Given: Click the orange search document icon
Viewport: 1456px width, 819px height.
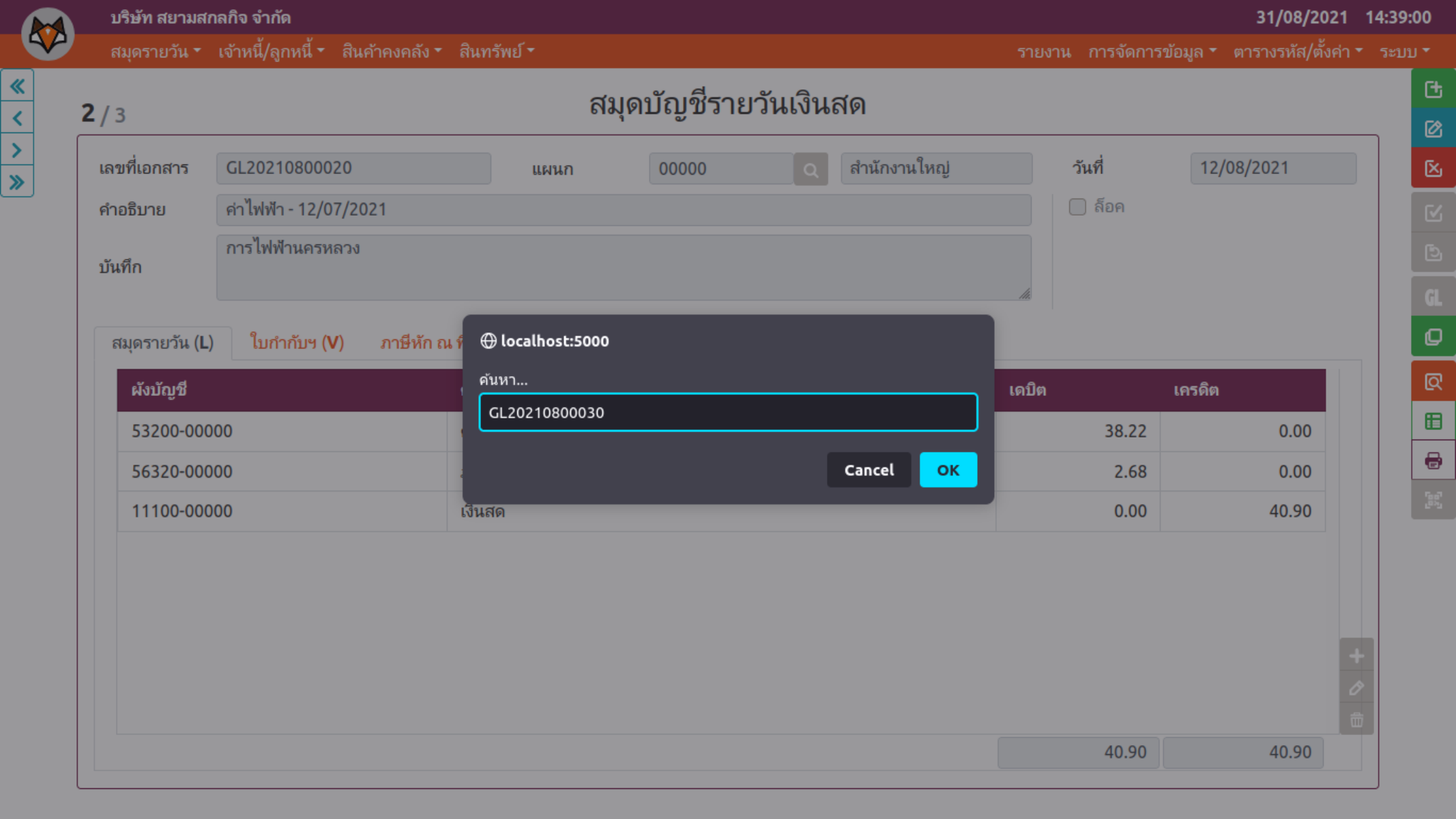Looking at the screenshot, I should click(1433, 382).
